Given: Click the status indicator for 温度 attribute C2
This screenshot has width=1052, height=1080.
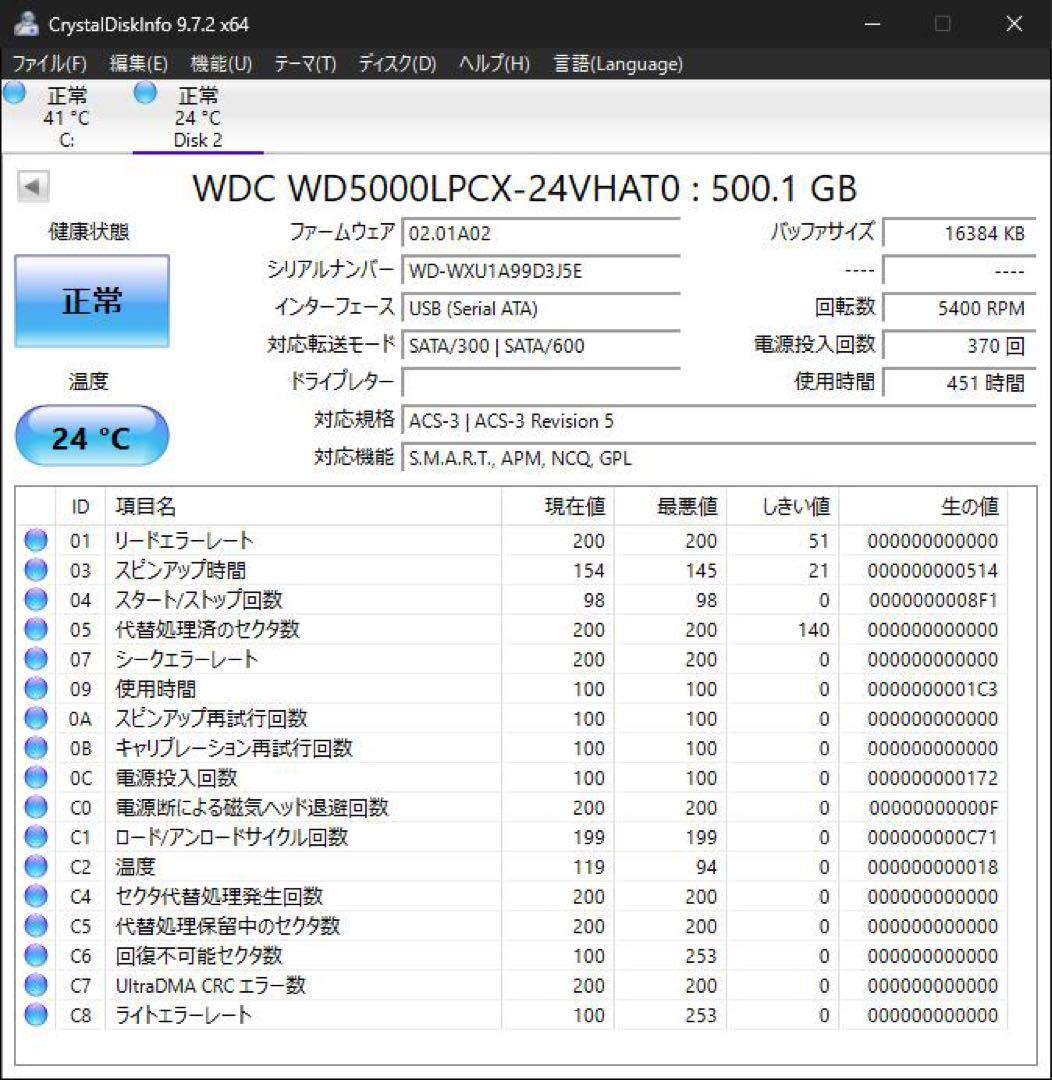Looking at the screenshot, I should [x=35, y=867].
